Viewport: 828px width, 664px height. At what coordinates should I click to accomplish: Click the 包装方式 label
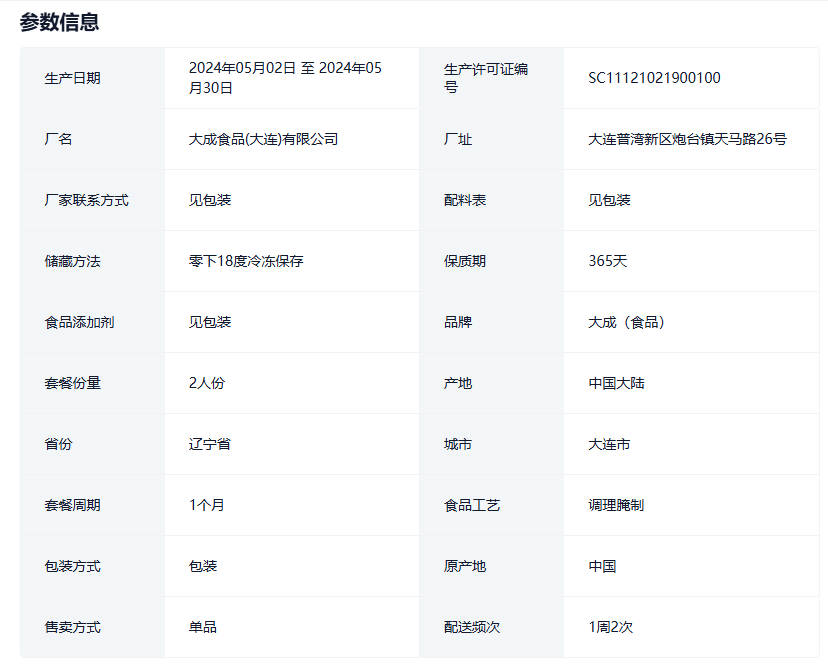pyautogui.click(x=73, y=566)
